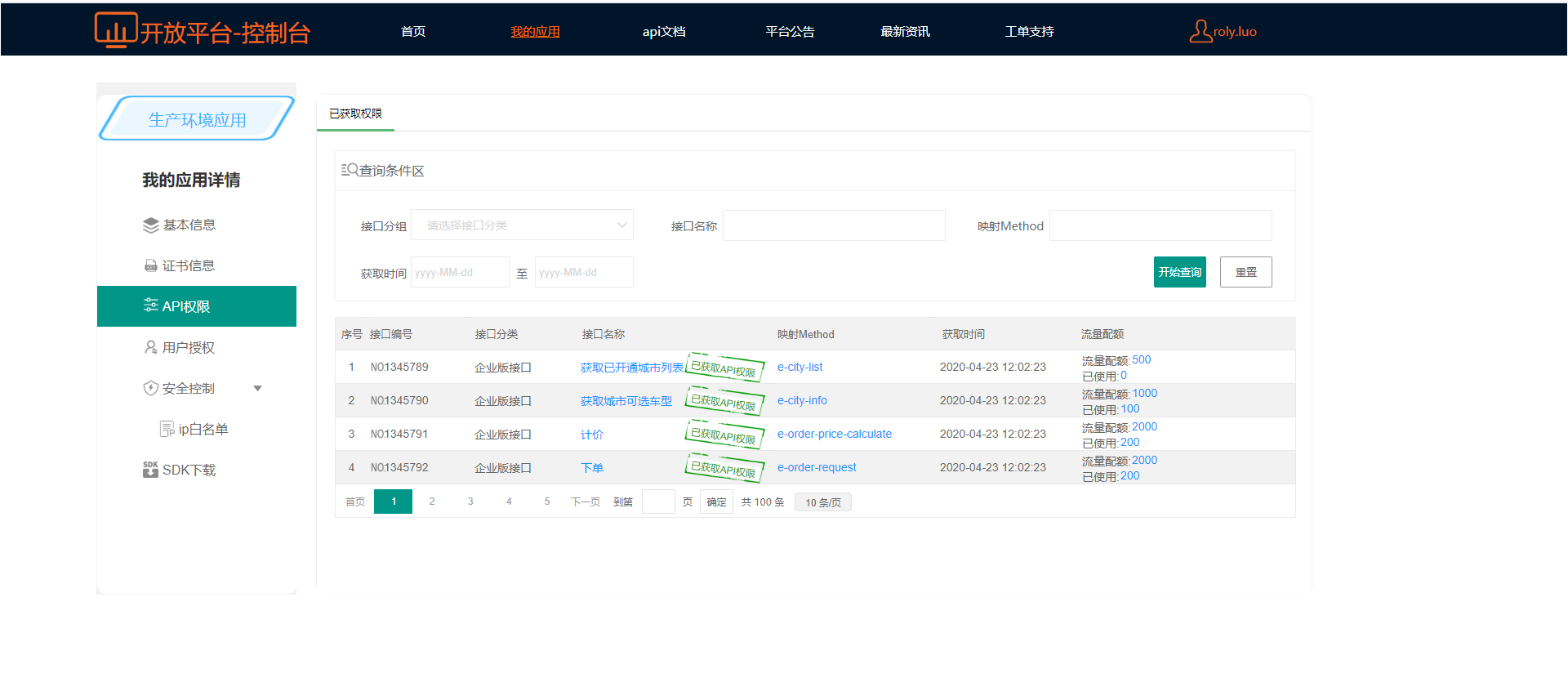Screen dimensions: 1568x691
Task: Open the 10 条/页 page size selector
Action: pos(823,502)
